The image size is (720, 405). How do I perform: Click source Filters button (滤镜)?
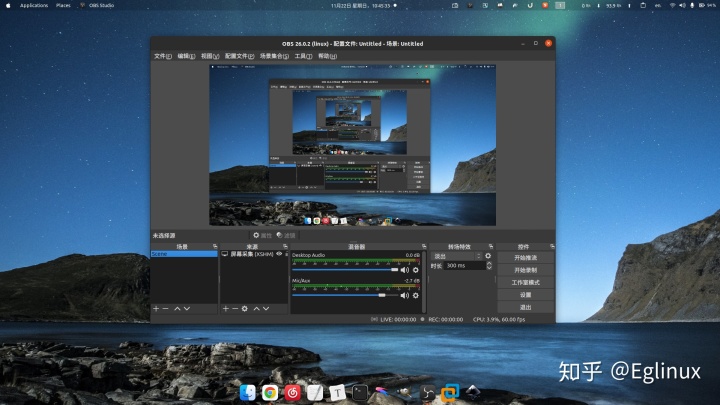tap(286, 235)
